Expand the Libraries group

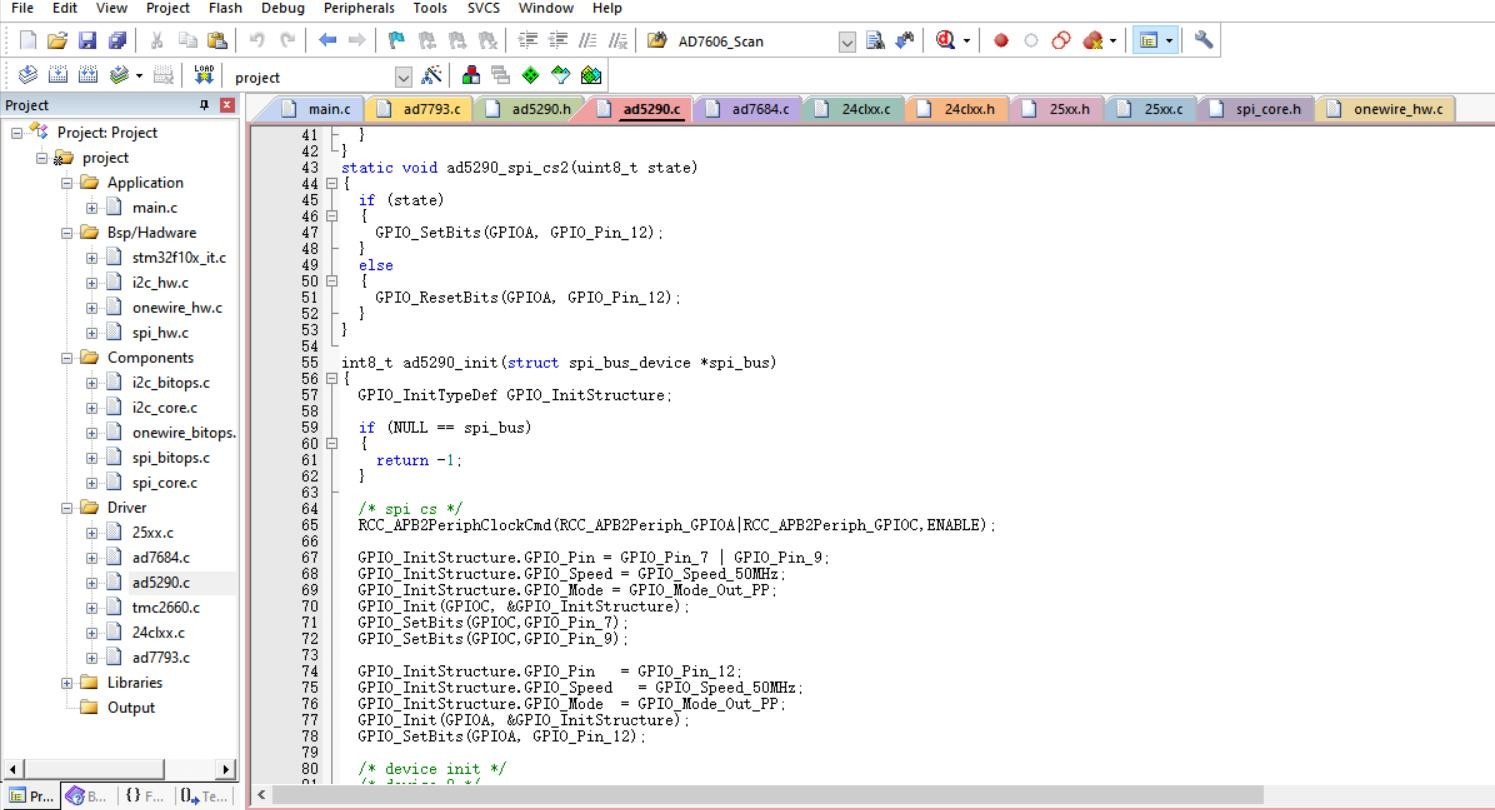click(x=66, y=683)
